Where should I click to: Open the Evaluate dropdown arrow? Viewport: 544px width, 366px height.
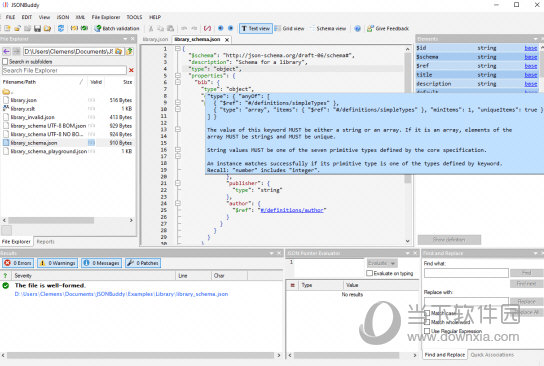click(x=393, y=263)
